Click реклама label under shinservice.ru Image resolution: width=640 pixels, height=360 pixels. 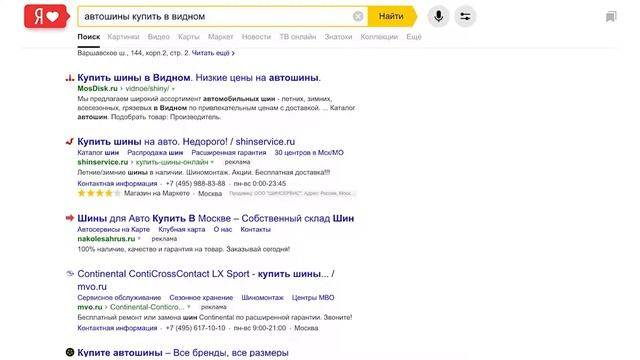(237, 162)
